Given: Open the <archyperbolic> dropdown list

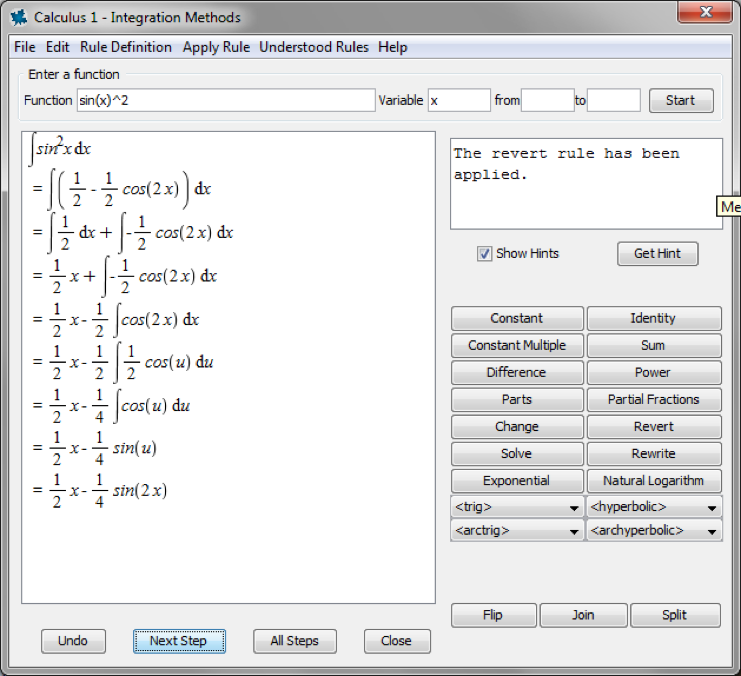Looking at the screenshot, I should 654,531.
